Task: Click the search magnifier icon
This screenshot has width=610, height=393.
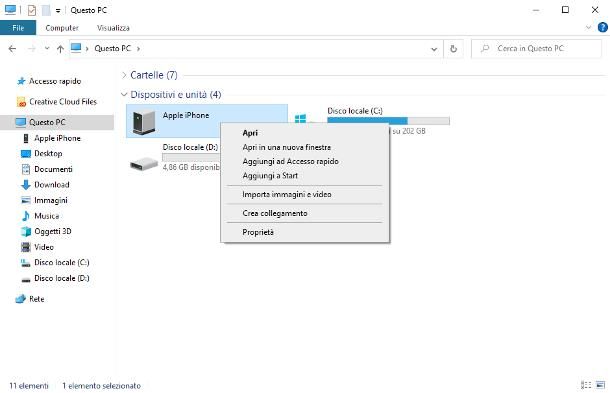Action: click(x=485, y=49)
